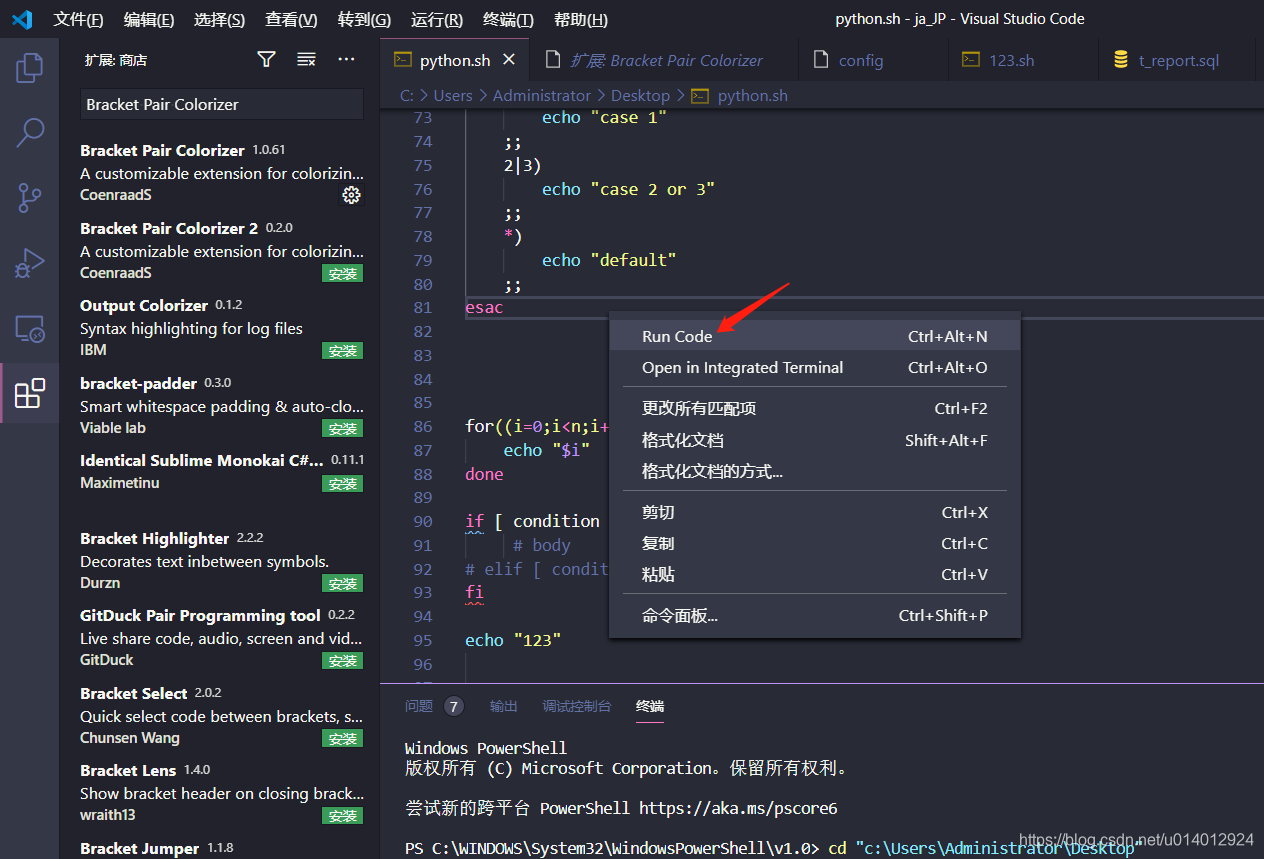Image resolution: width=1264 pixels, height=859 pixels.
Task: Close the python.sh editor tab
Action: point(509,60)
